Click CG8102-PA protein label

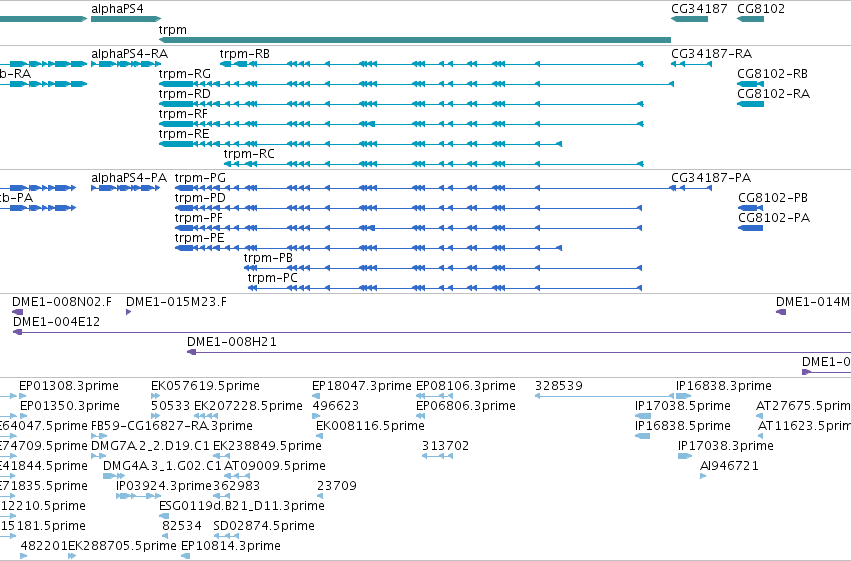point(774,218)
